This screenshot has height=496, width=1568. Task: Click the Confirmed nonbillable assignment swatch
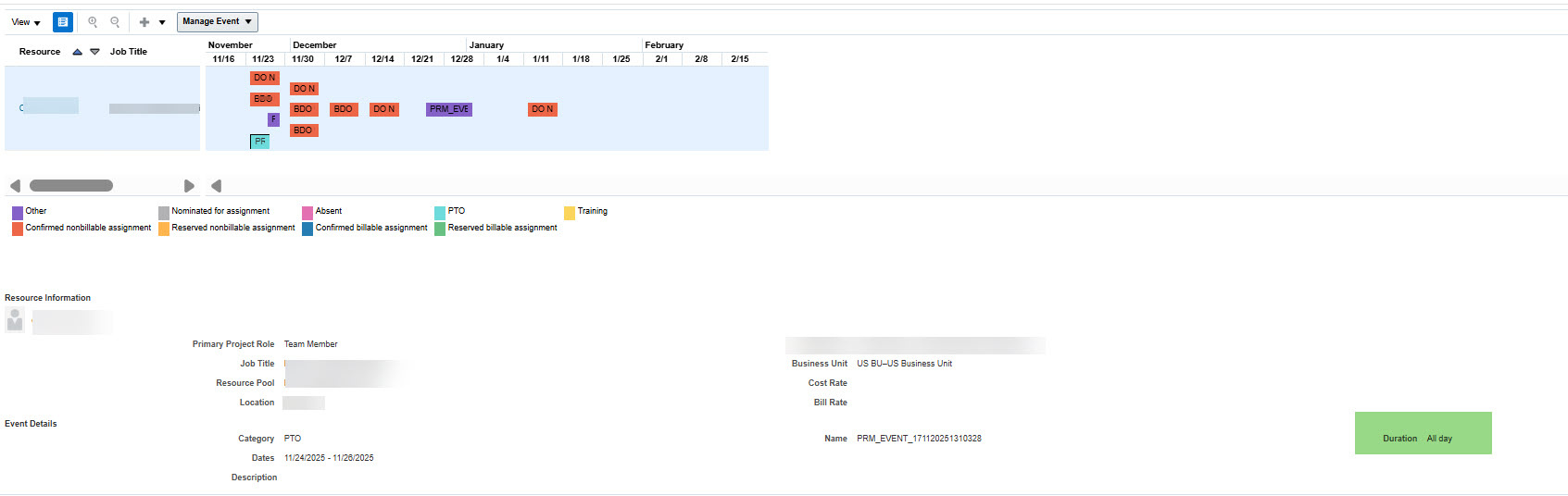(x=18, y=229)
